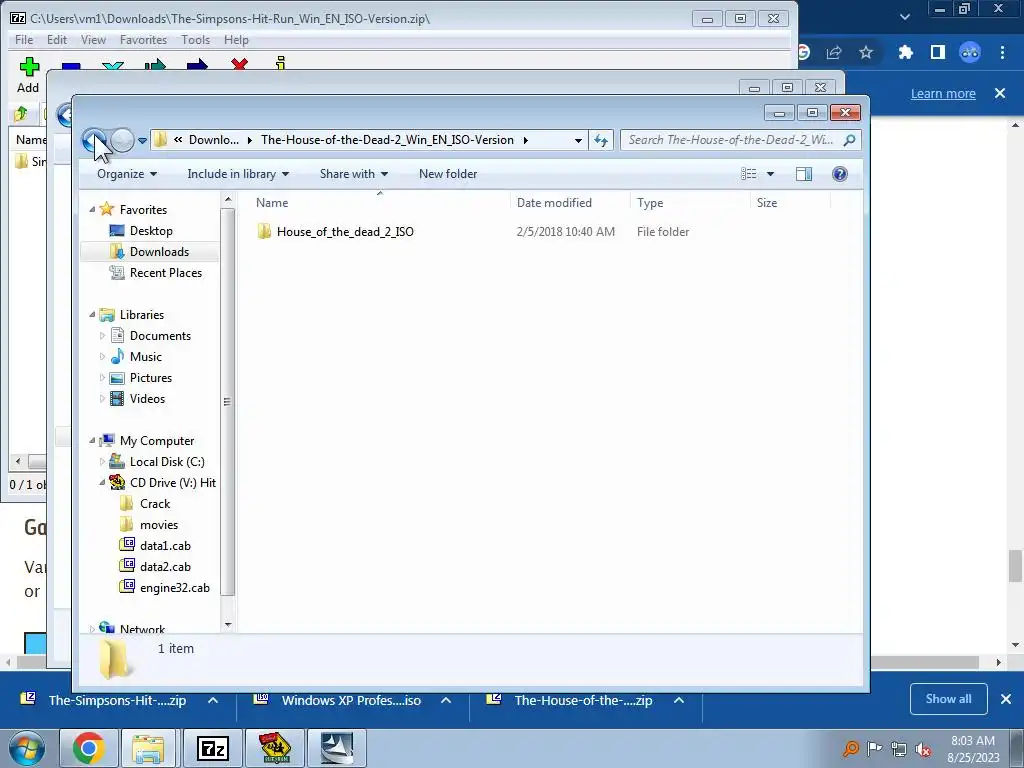The height and width of the screenshot is (768, 1024).
Task: Click the Chrome taskbar icon
Action: click(88, 748)
